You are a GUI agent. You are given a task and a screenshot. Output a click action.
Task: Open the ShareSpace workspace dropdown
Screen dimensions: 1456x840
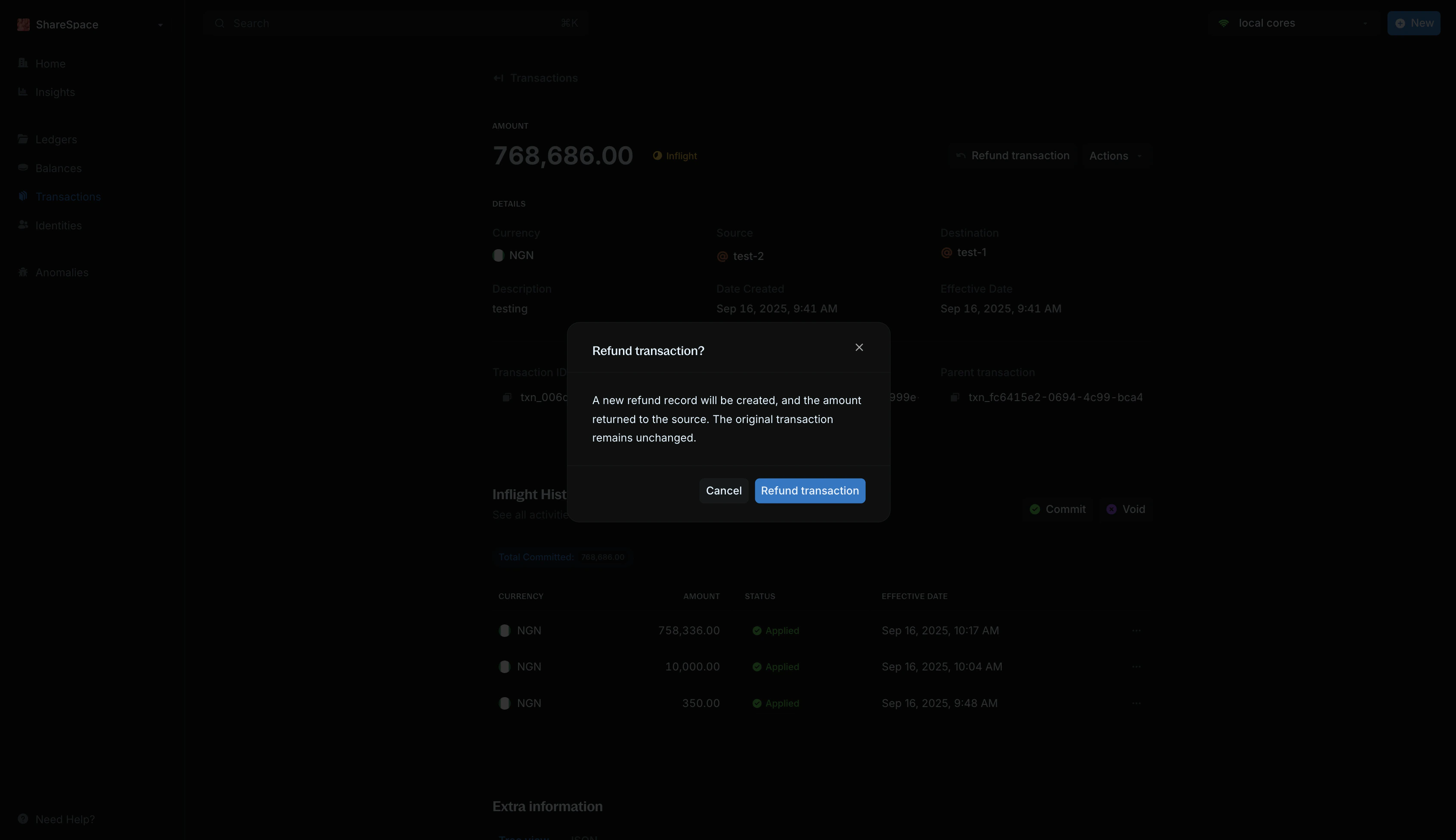point(90,24)
